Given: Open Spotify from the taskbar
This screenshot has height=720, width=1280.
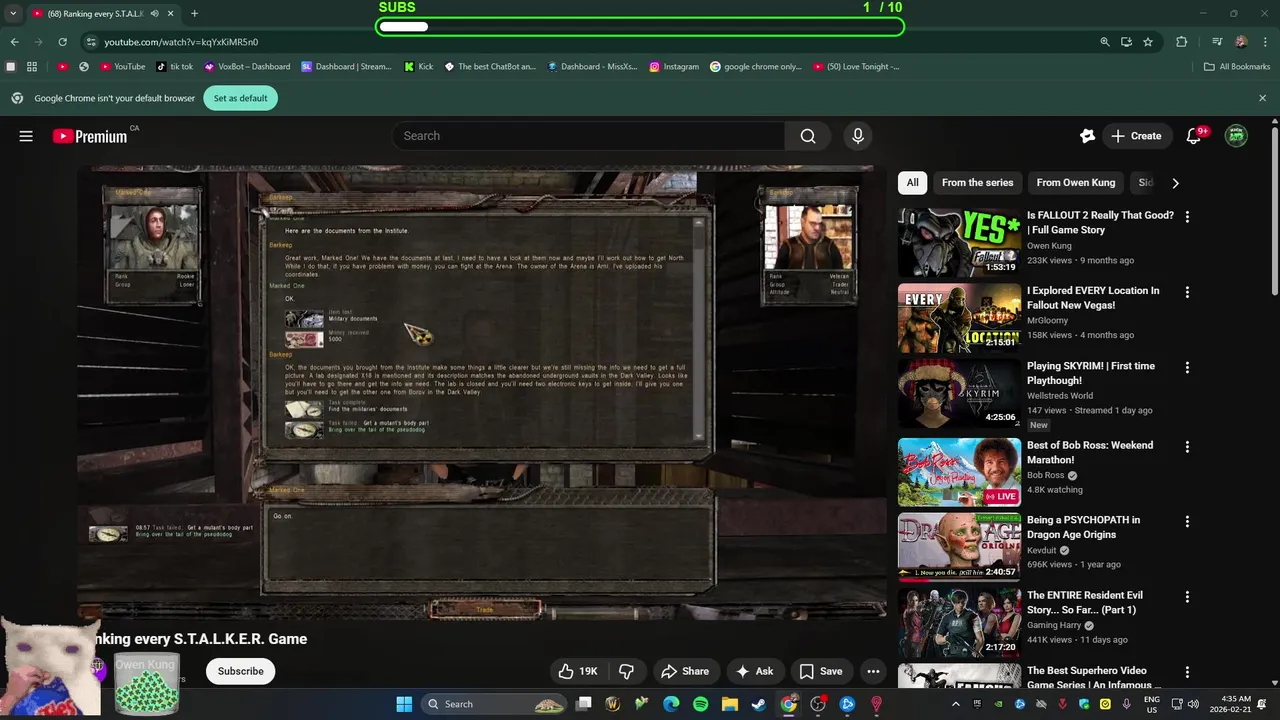Looking at the screenshot, I should [x=700, y=704].
